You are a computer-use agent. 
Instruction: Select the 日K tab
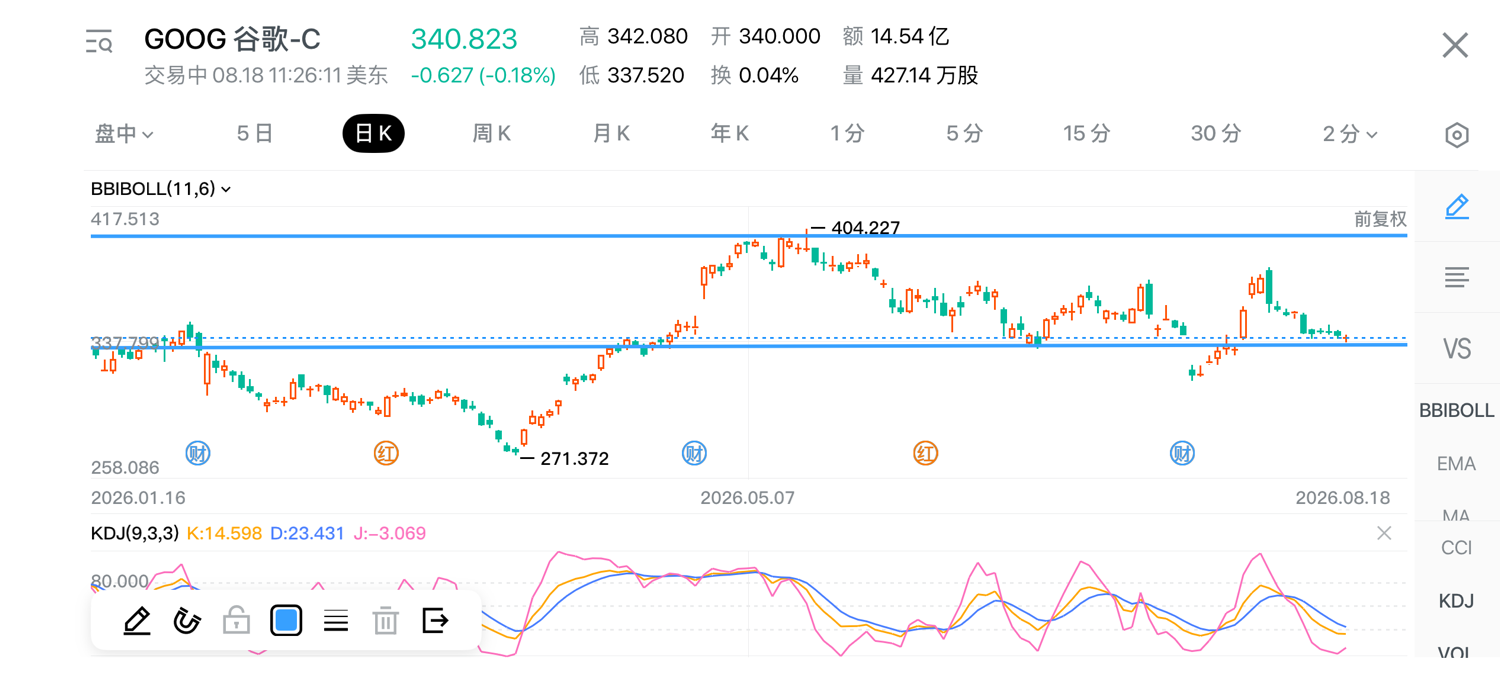tap(373, 134)
